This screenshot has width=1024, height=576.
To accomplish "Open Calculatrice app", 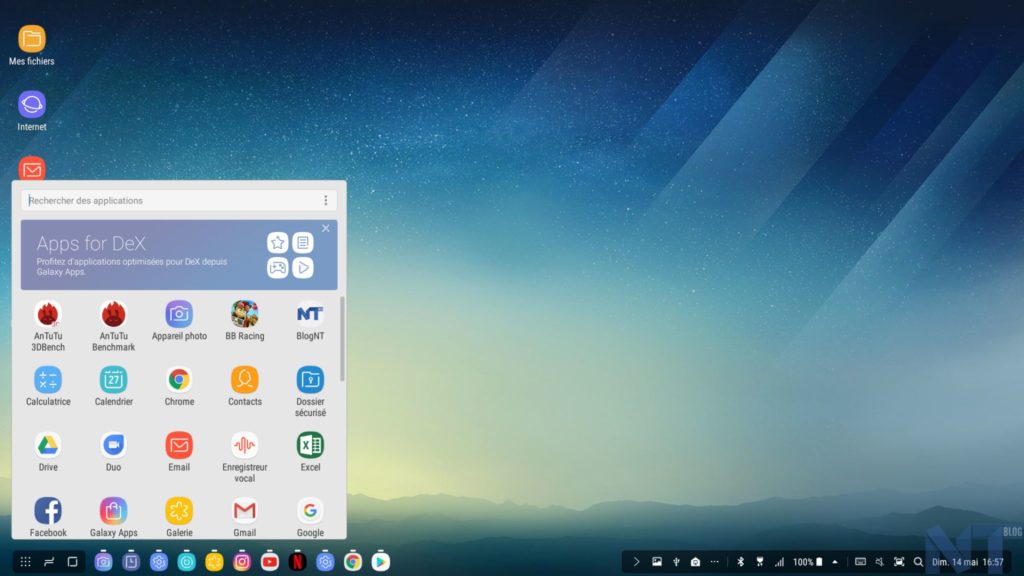I will click(48, 386).
